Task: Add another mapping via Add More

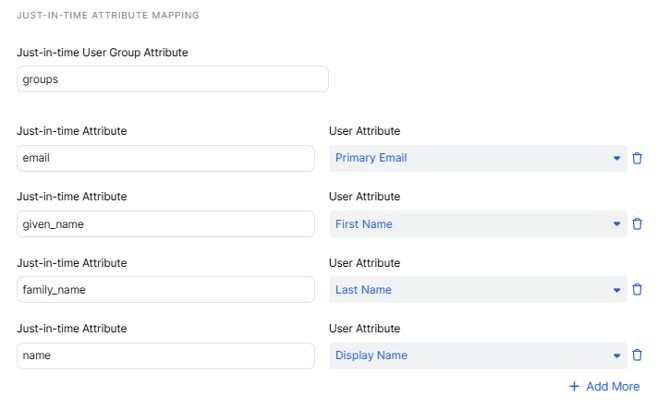Action: coord(605,386)
